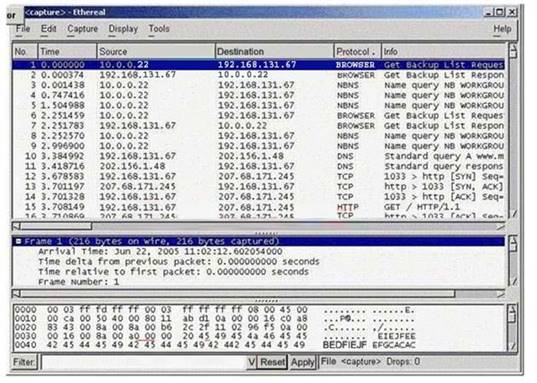537x383 pixels.
Task: Minimize the Ethereal window
Action: coord(488,13)
